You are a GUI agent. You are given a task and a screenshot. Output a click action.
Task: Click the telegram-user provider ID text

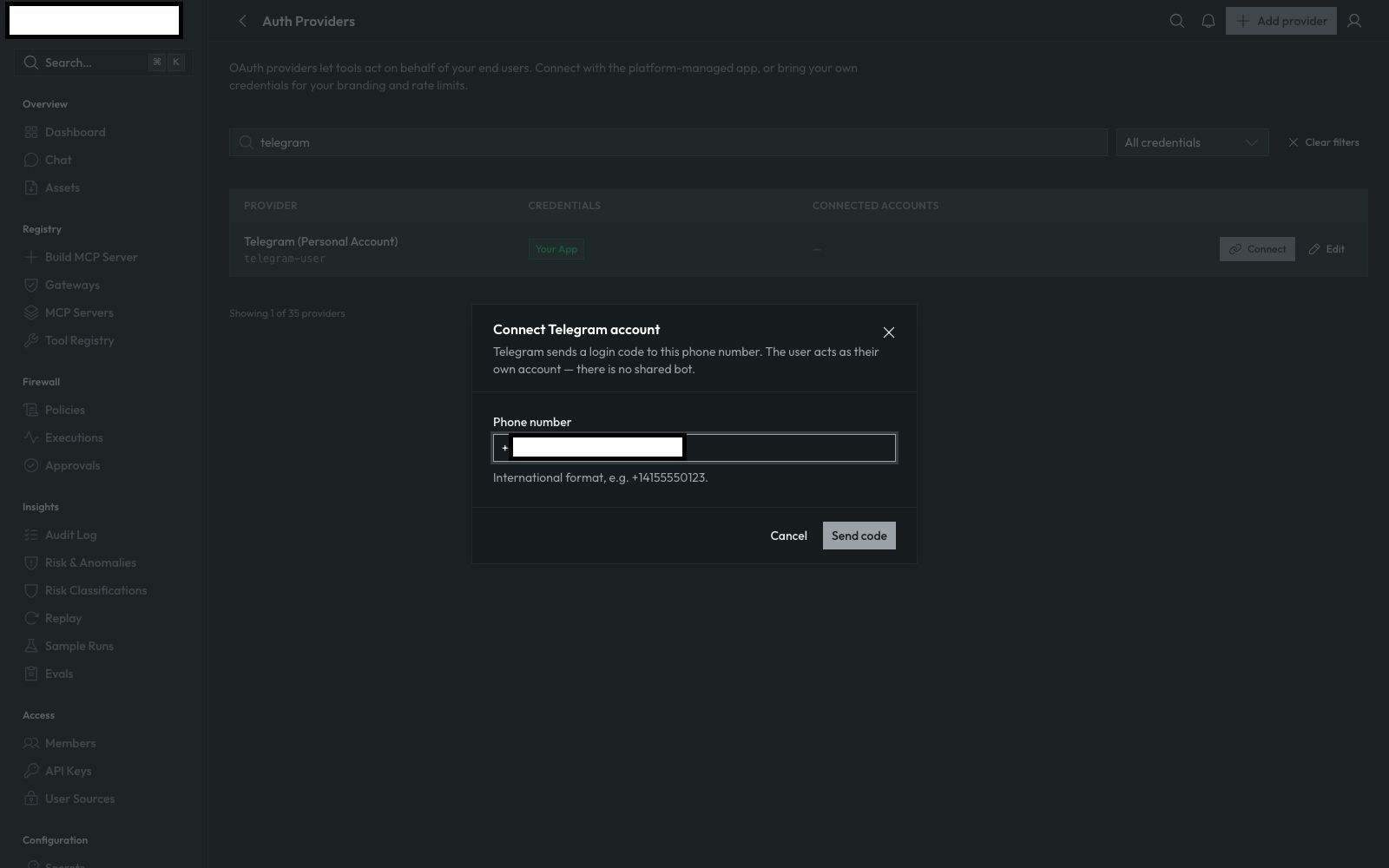click(x=285, y=259)
